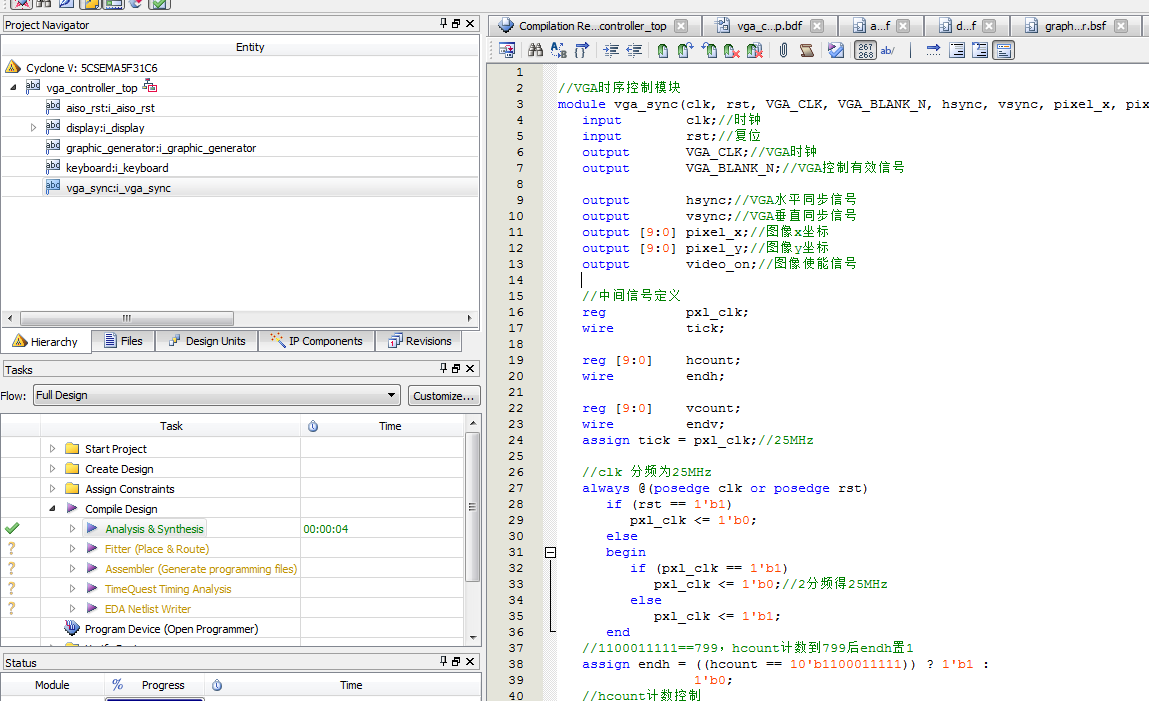Click the Find binoculars icon

point(535,50)
